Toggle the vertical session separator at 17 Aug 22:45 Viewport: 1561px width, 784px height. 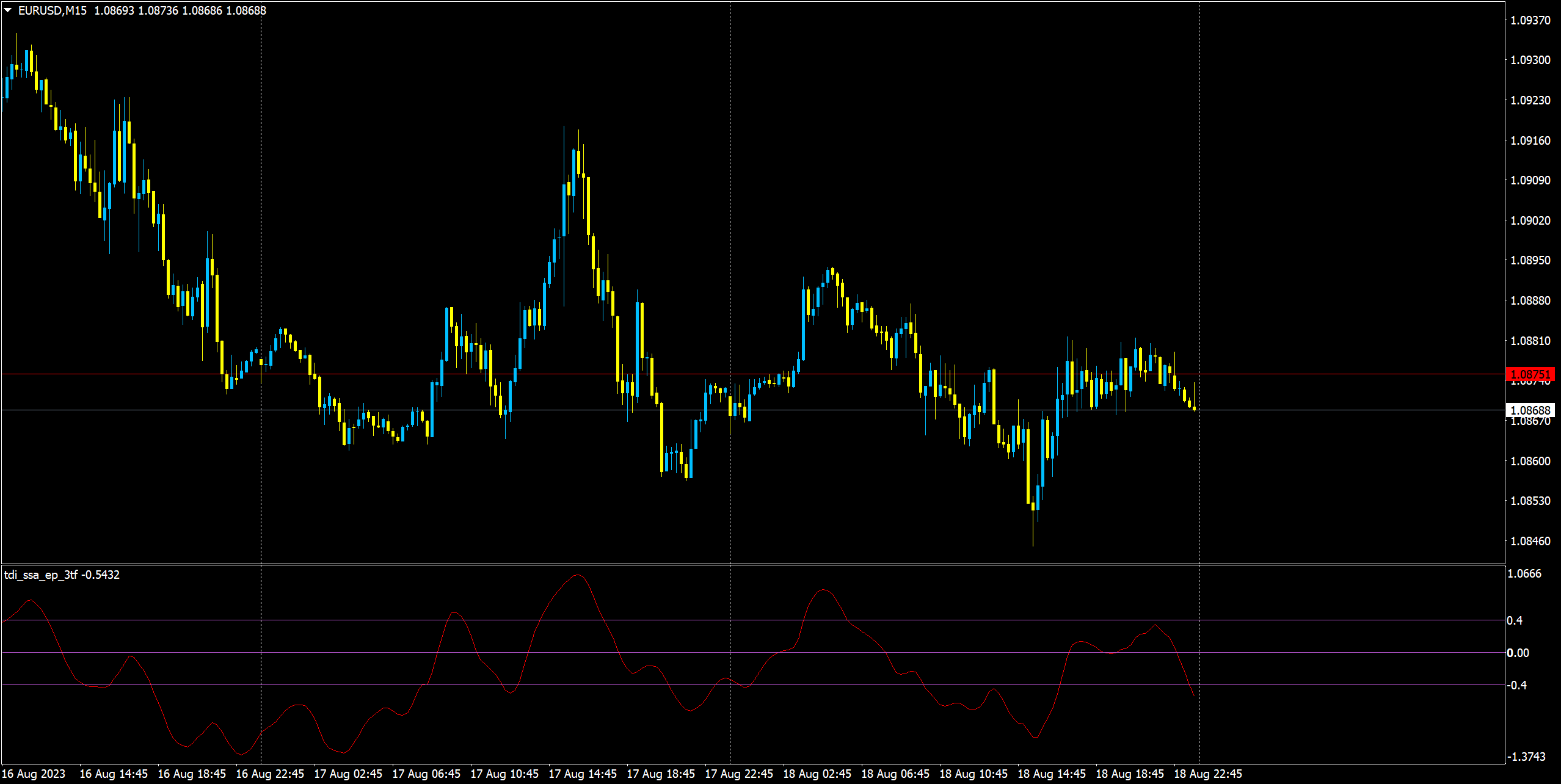coord(730,244)
